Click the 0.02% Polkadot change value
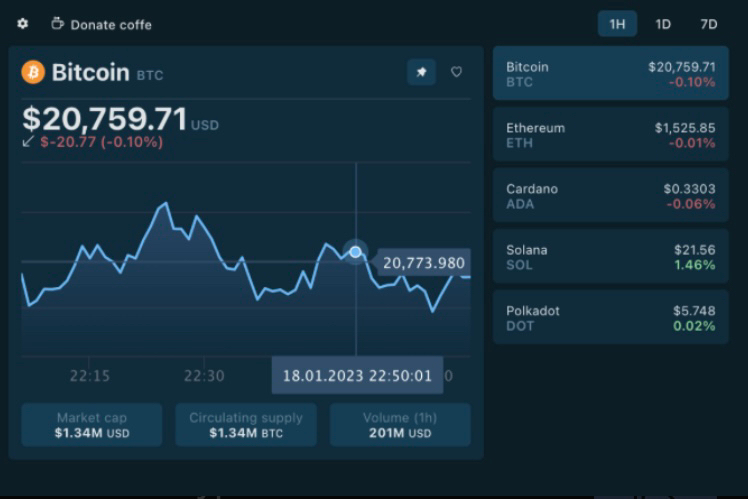Viewport: 748px width, 499px height. (x=694, y=326)
